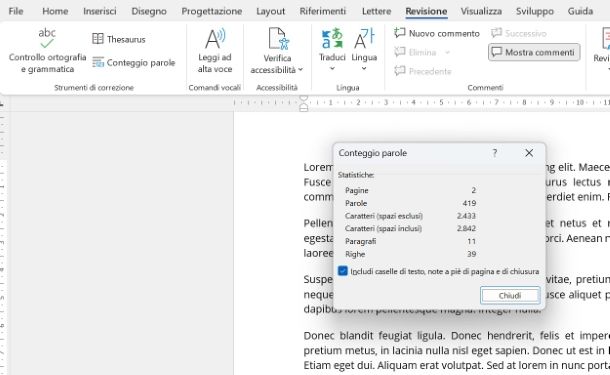610x375 pixels.
Task: Start Leggi ad alta voce
Action: (215, 51)
